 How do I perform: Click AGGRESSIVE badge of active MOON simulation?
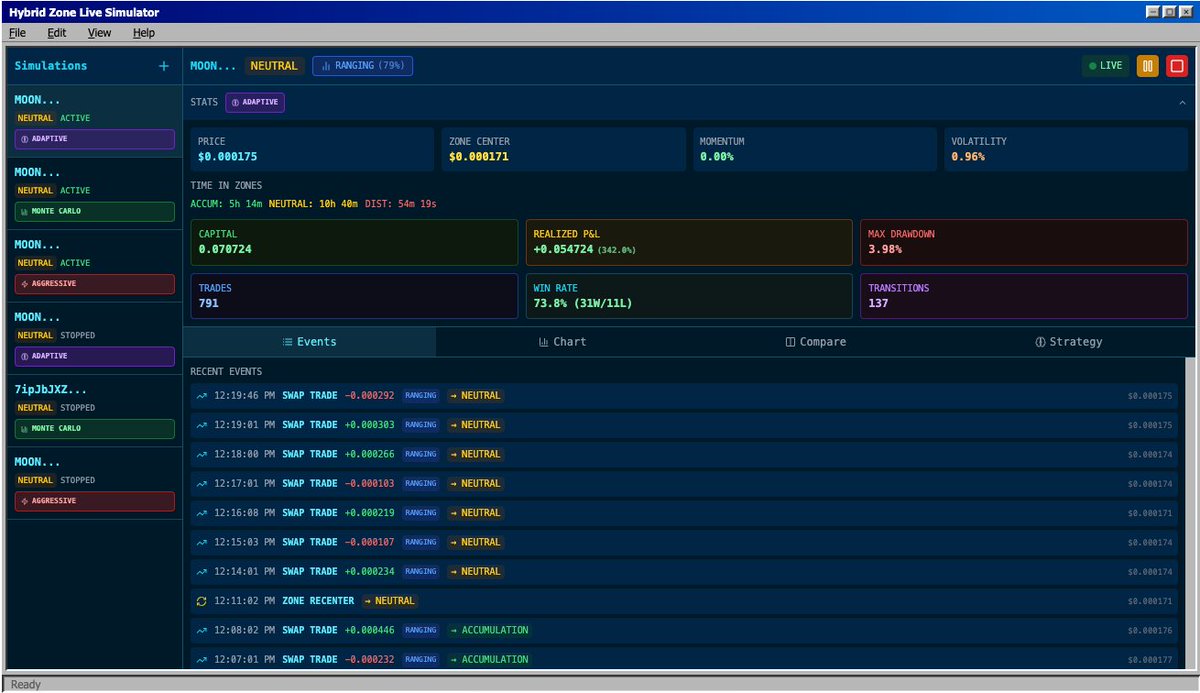[x=95, y=284]
